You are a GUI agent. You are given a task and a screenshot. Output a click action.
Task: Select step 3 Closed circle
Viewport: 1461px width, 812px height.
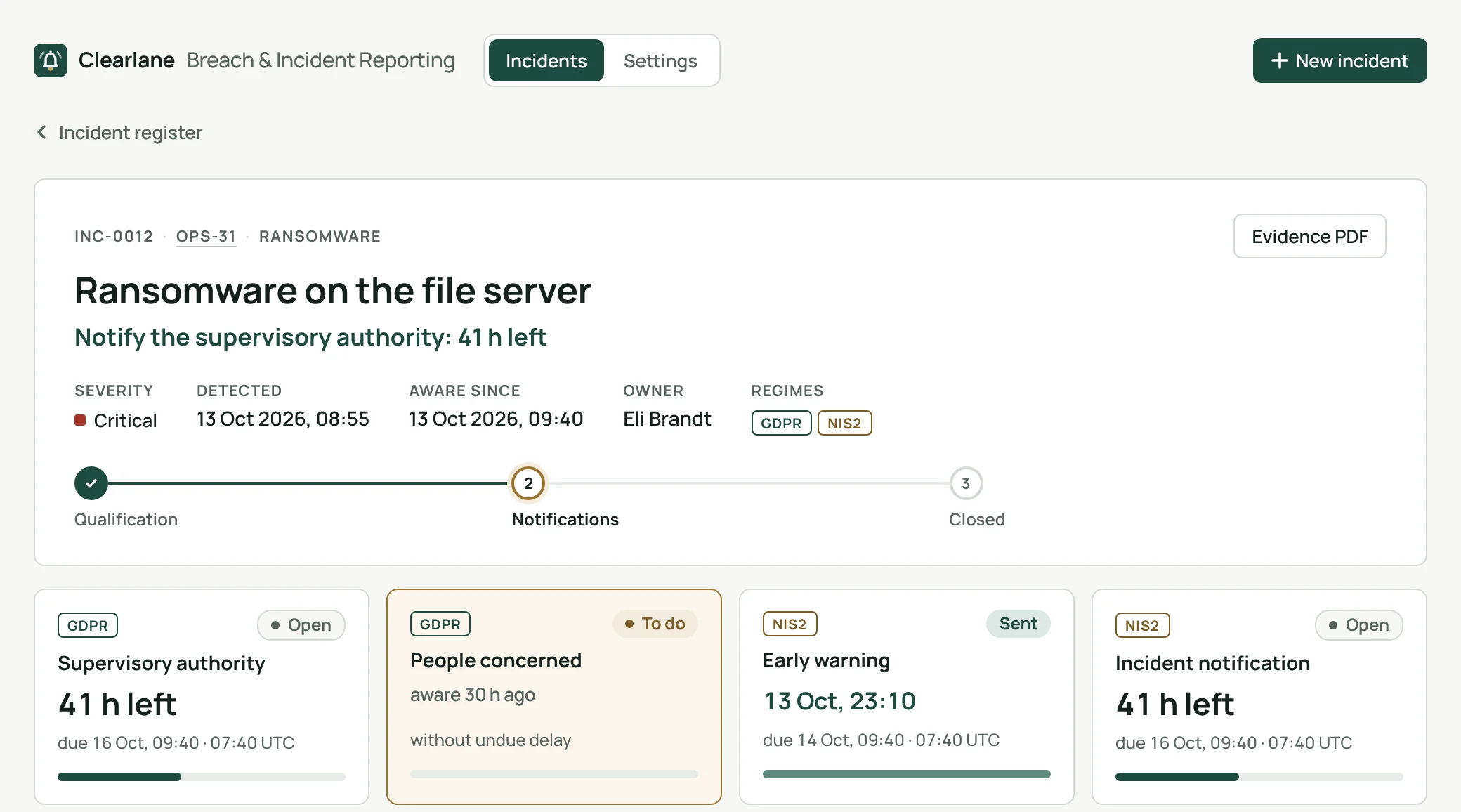pyautogui.click(x=966, y=483)
